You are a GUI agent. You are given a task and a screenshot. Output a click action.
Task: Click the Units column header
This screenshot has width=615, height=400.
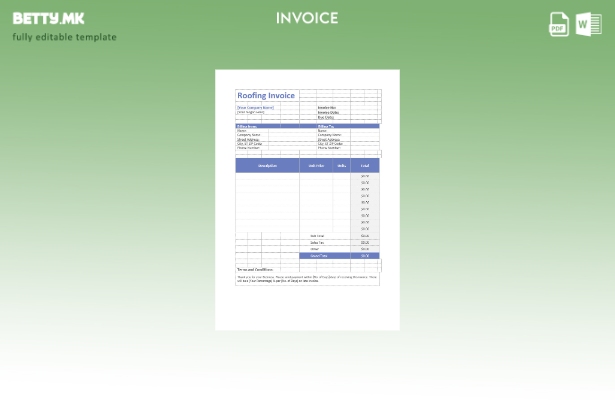pos(341,165)
